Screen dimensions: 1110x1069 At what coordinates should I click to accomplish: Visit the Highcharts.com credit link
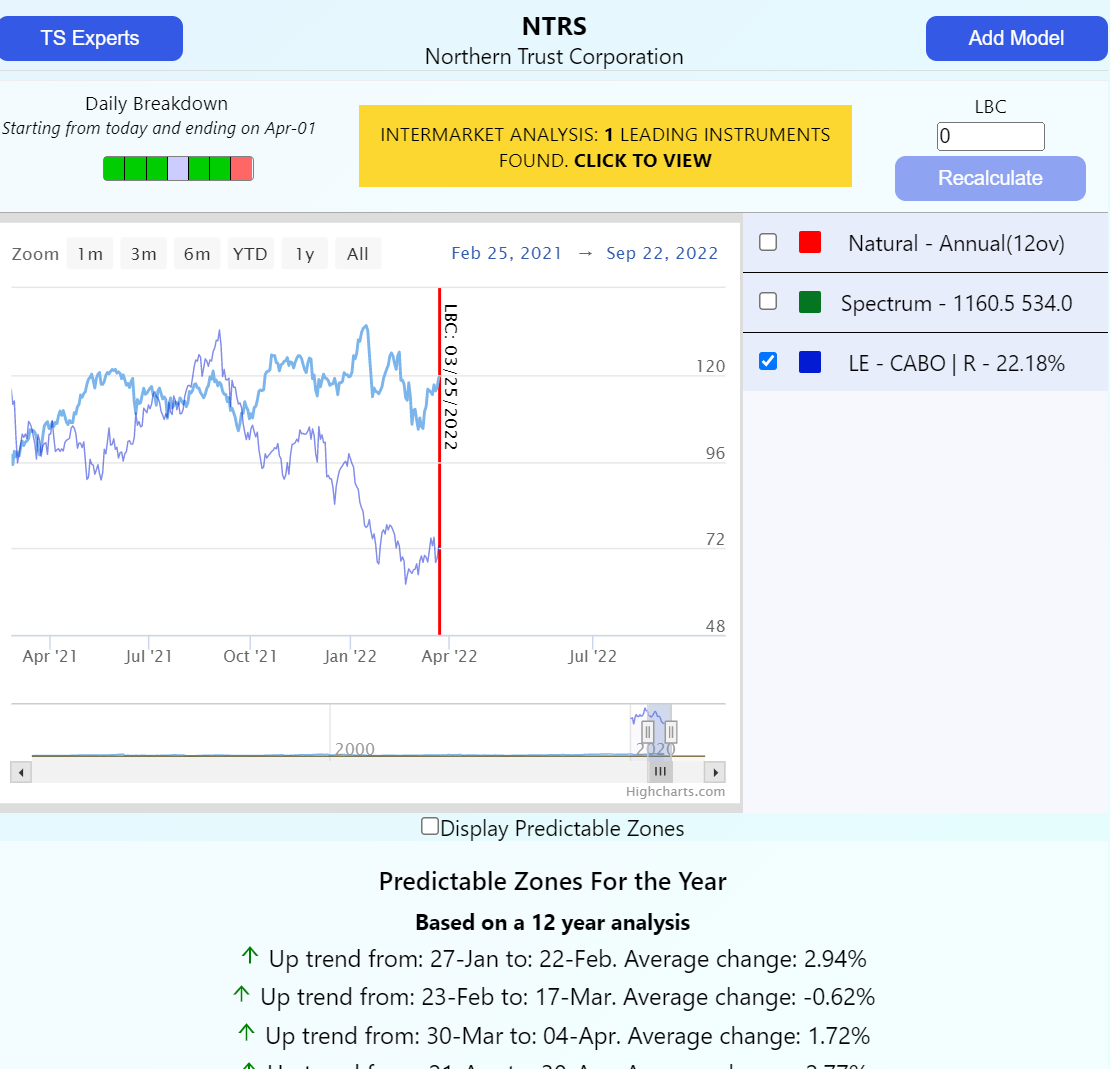pos(678,791)
